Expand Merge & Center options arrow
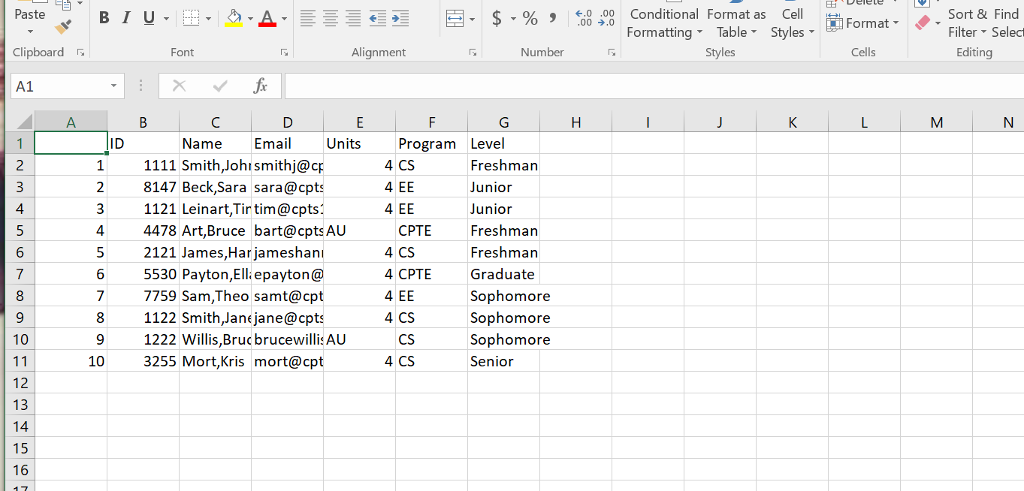The width and height of the screenshot is (1024, 491). tap(473, 20)
